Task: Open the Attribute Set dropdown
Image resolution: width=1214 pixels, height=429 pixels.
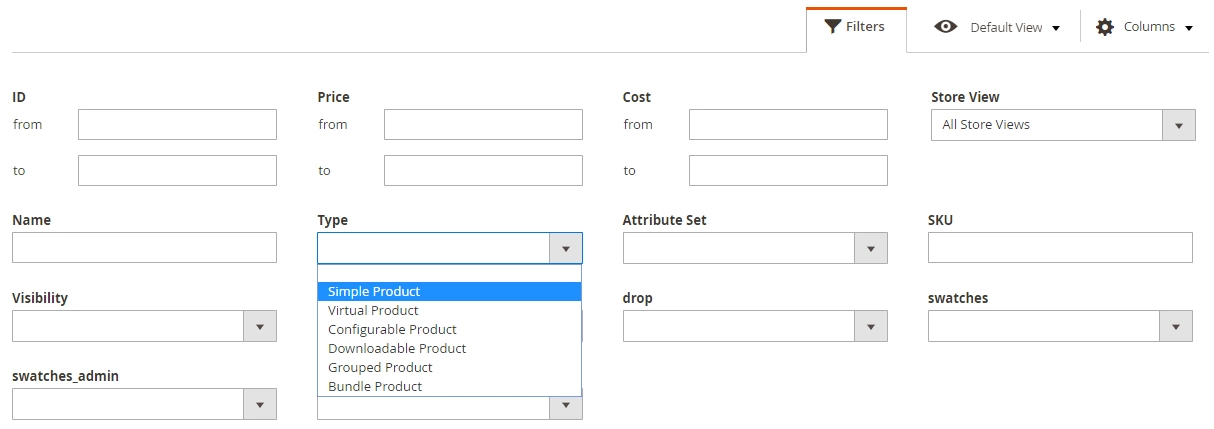Action: pos(755,248)
